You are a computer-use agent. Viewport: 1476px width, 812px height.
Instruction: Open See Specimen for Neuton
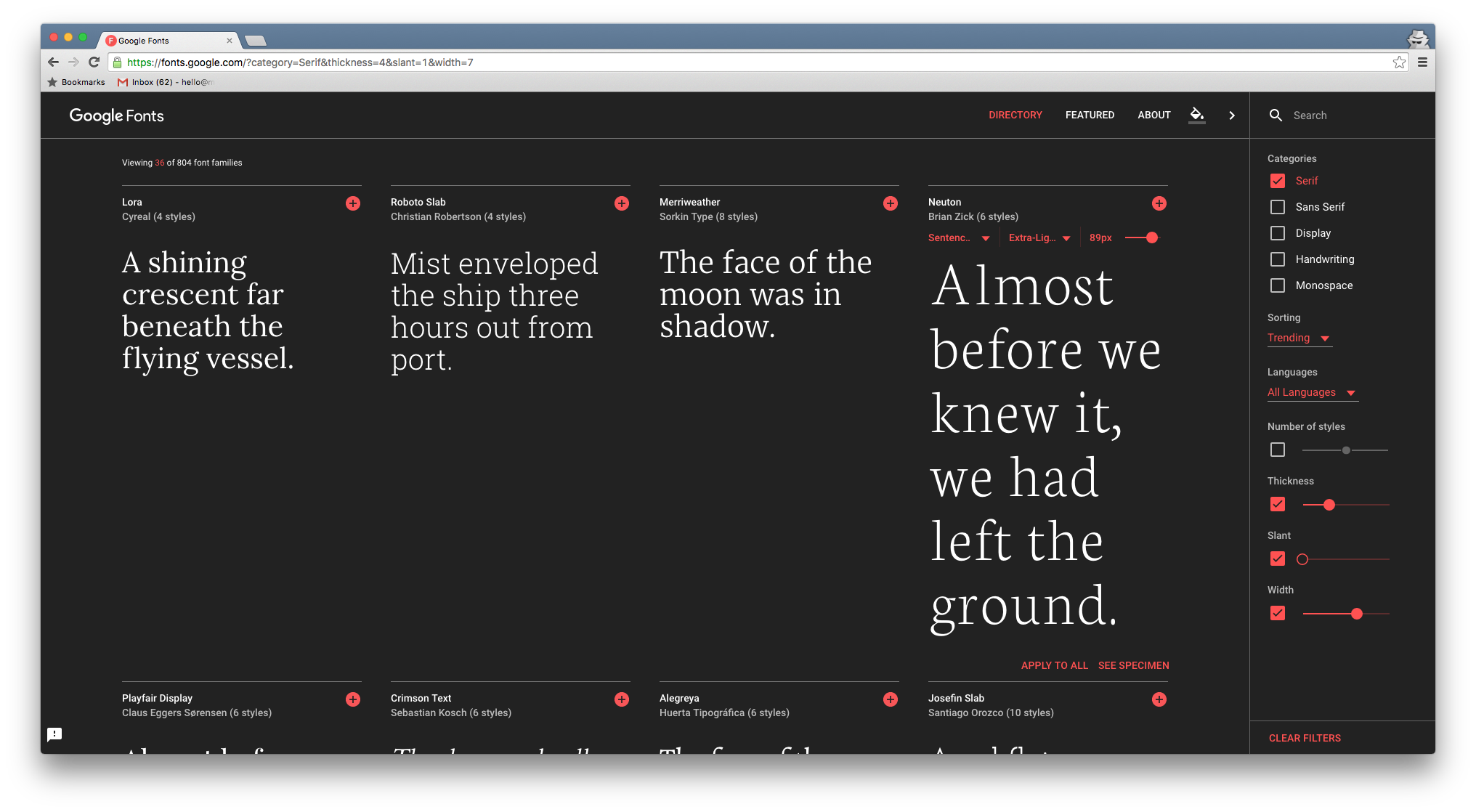point(1134,665)
